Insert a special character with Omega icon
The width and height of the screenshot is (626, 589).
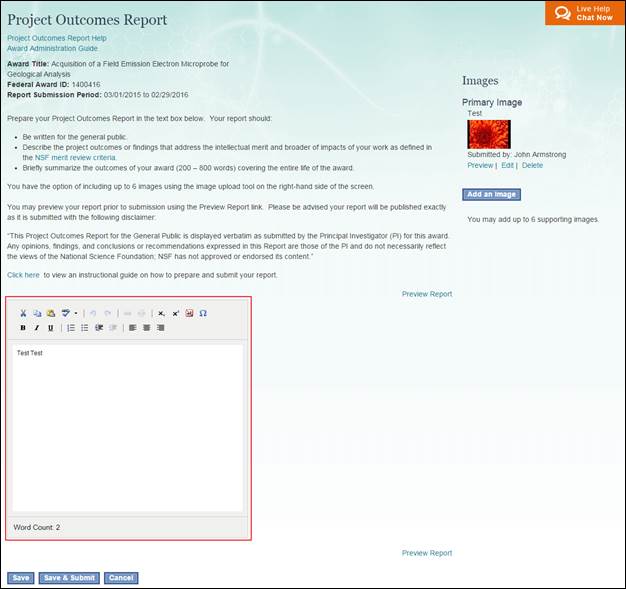203,313
